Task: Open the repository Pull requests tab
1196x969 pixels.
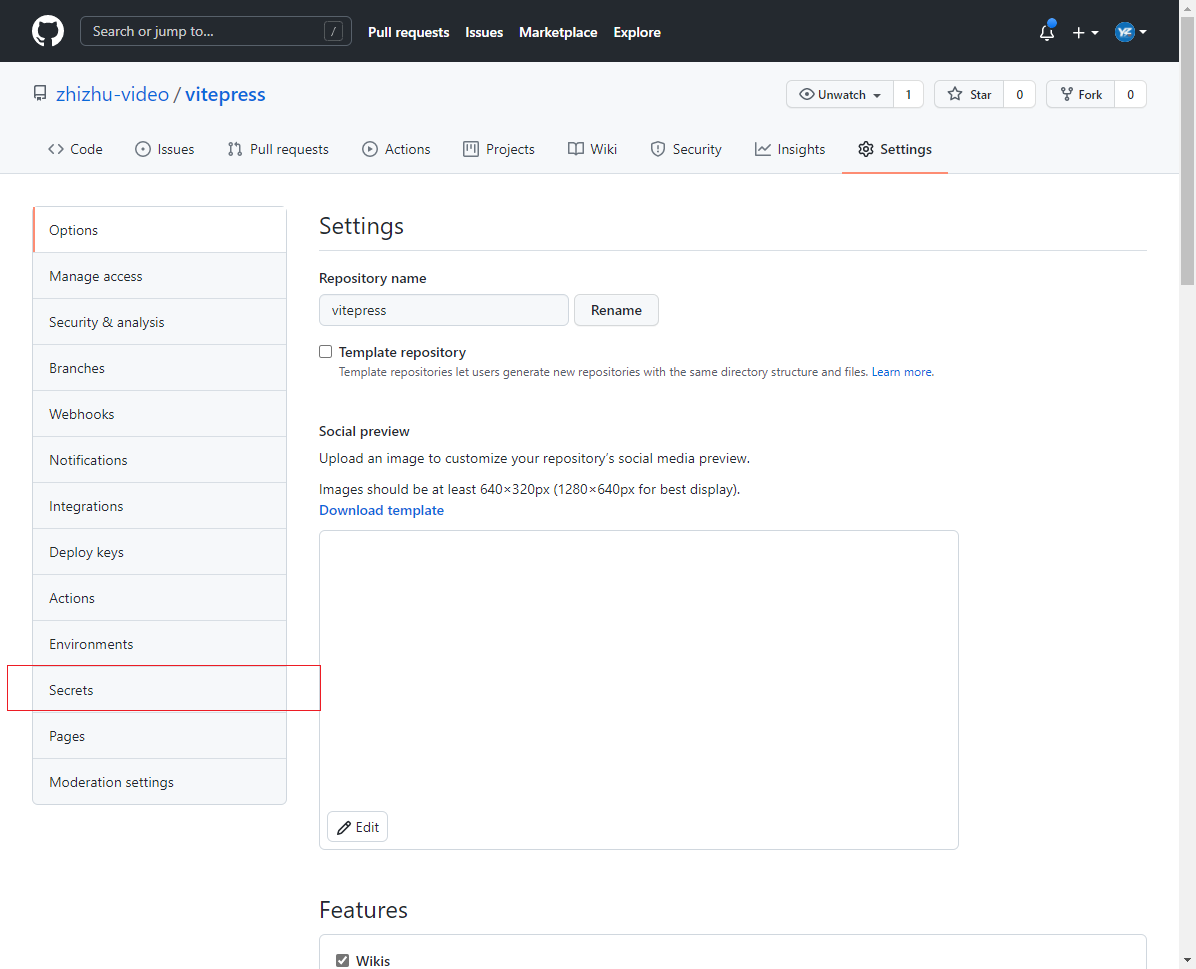Action: point(278,150)
